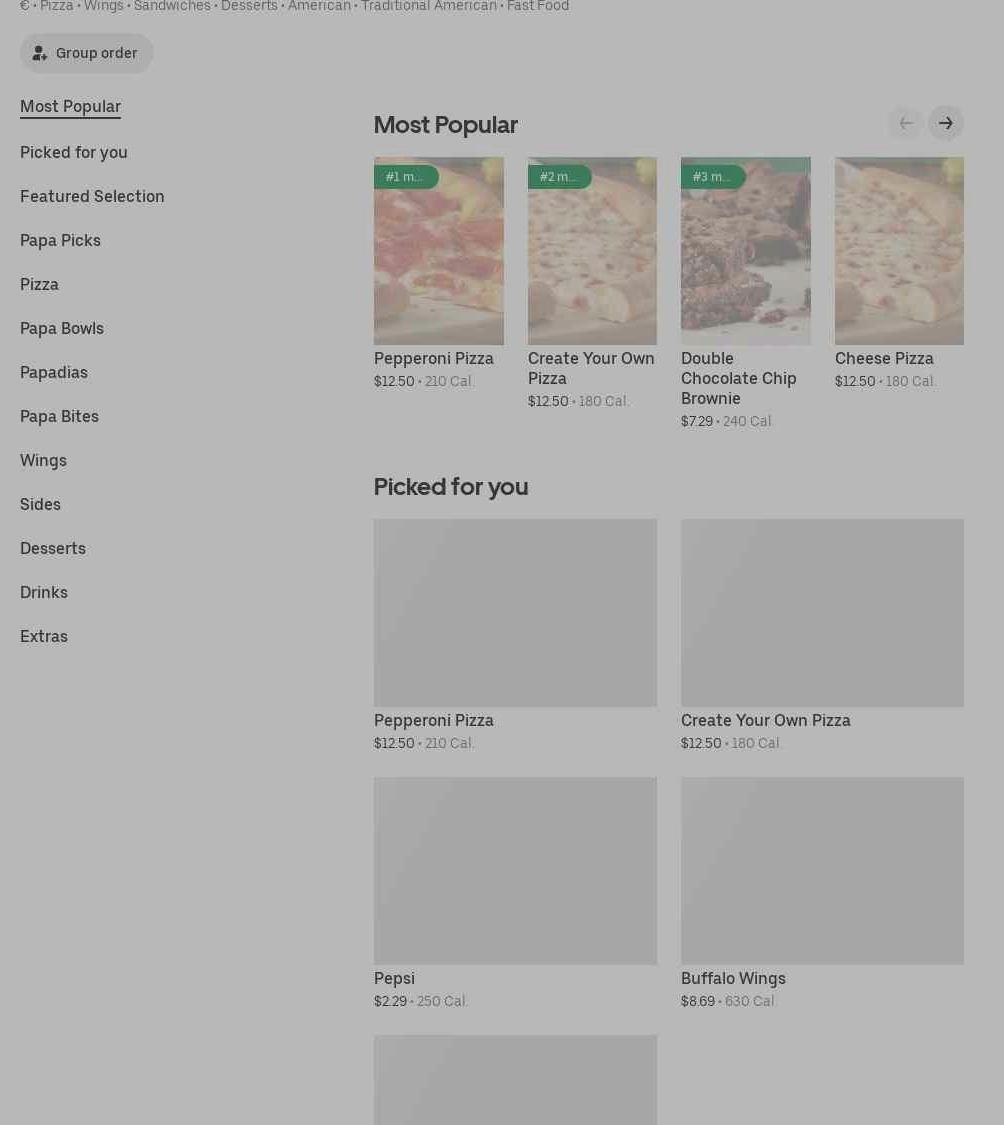Navigate to the Pizza category
The height and width of the screenshot is (1125, 1004).
click(39, 284)
